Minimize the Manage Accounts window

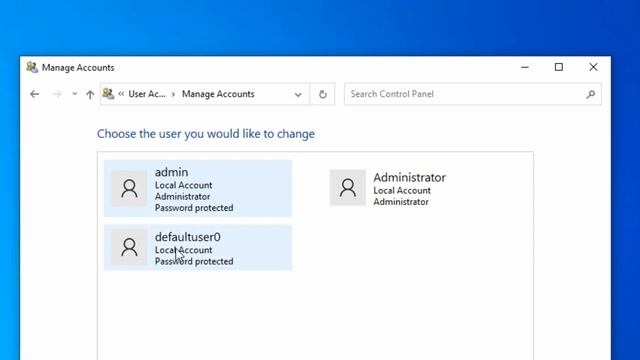(525, 67)
